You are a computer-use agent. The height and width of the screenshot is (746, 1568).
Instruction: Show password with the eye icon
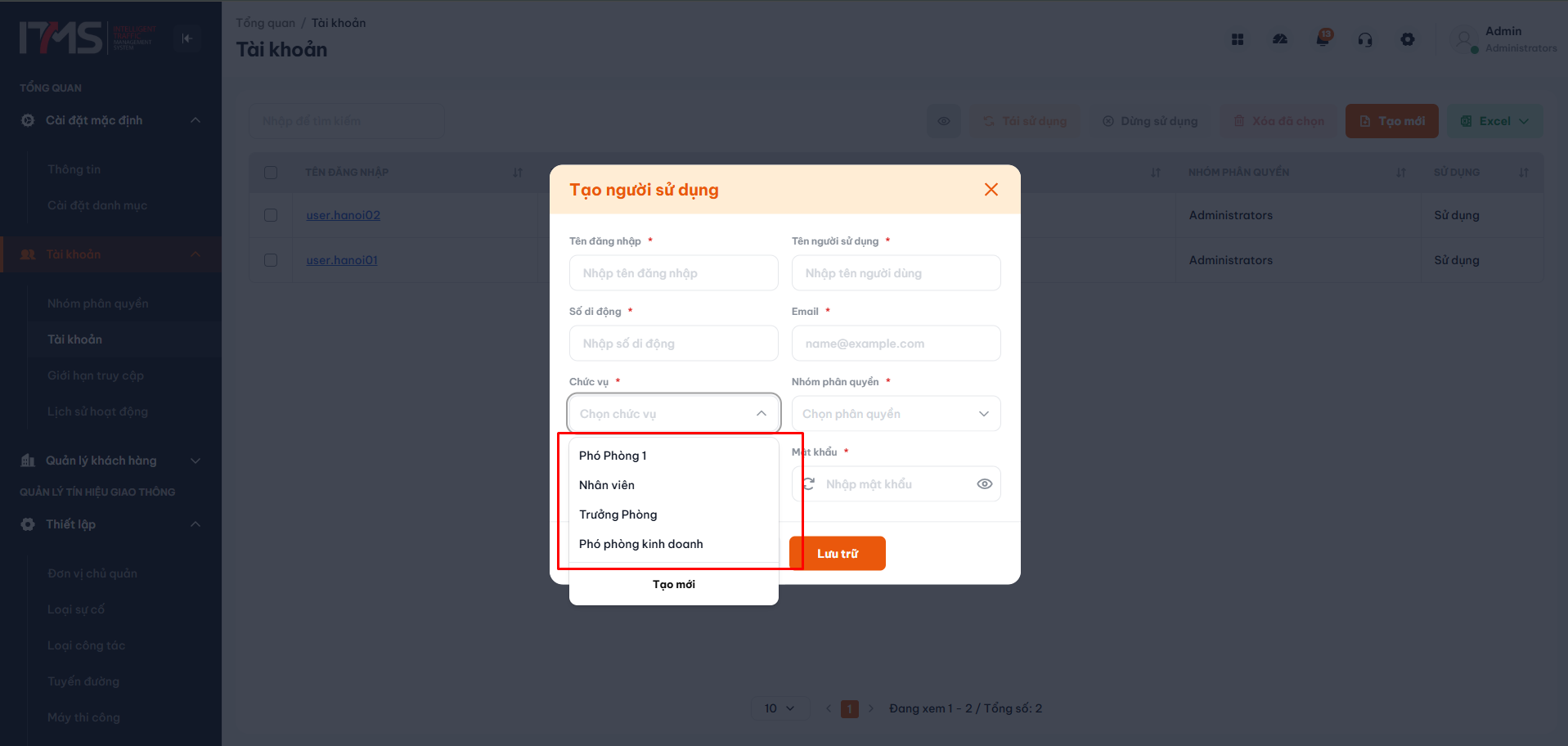985,484
